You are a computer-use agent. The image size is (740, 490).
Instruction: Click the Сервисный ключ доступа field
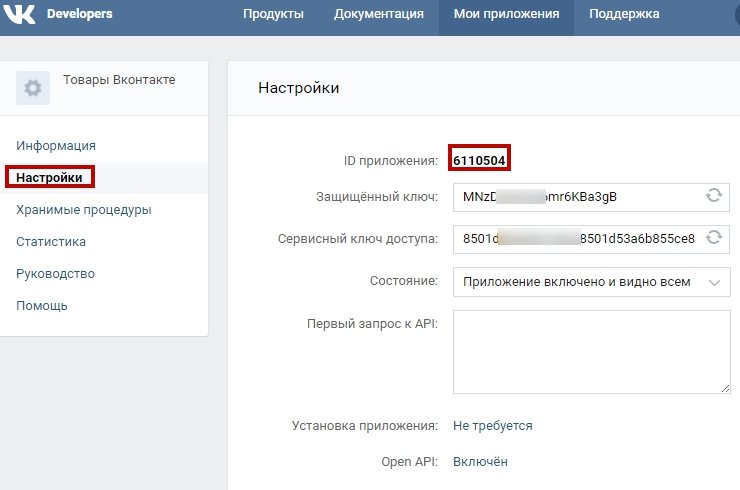tap(591, 239)
